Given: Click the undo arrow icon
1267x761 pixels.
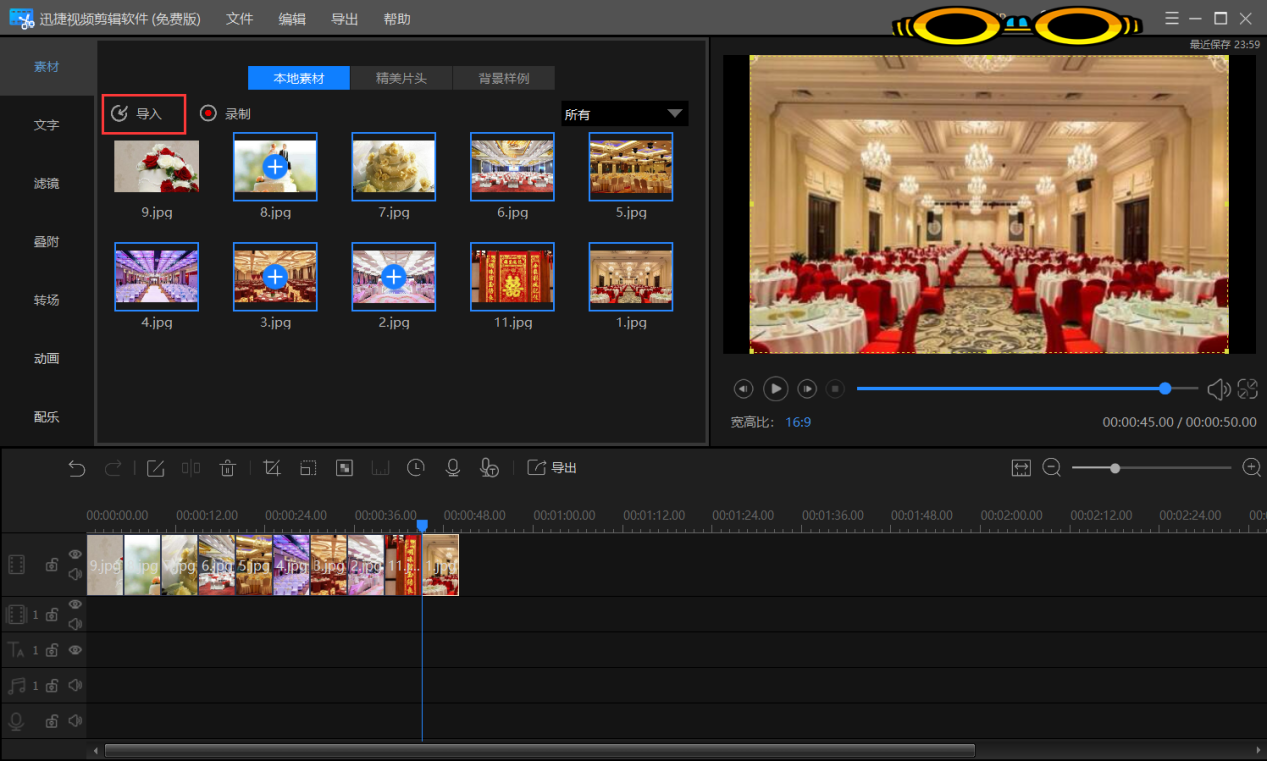Looking at the screenshot, I should click(77, 468).
